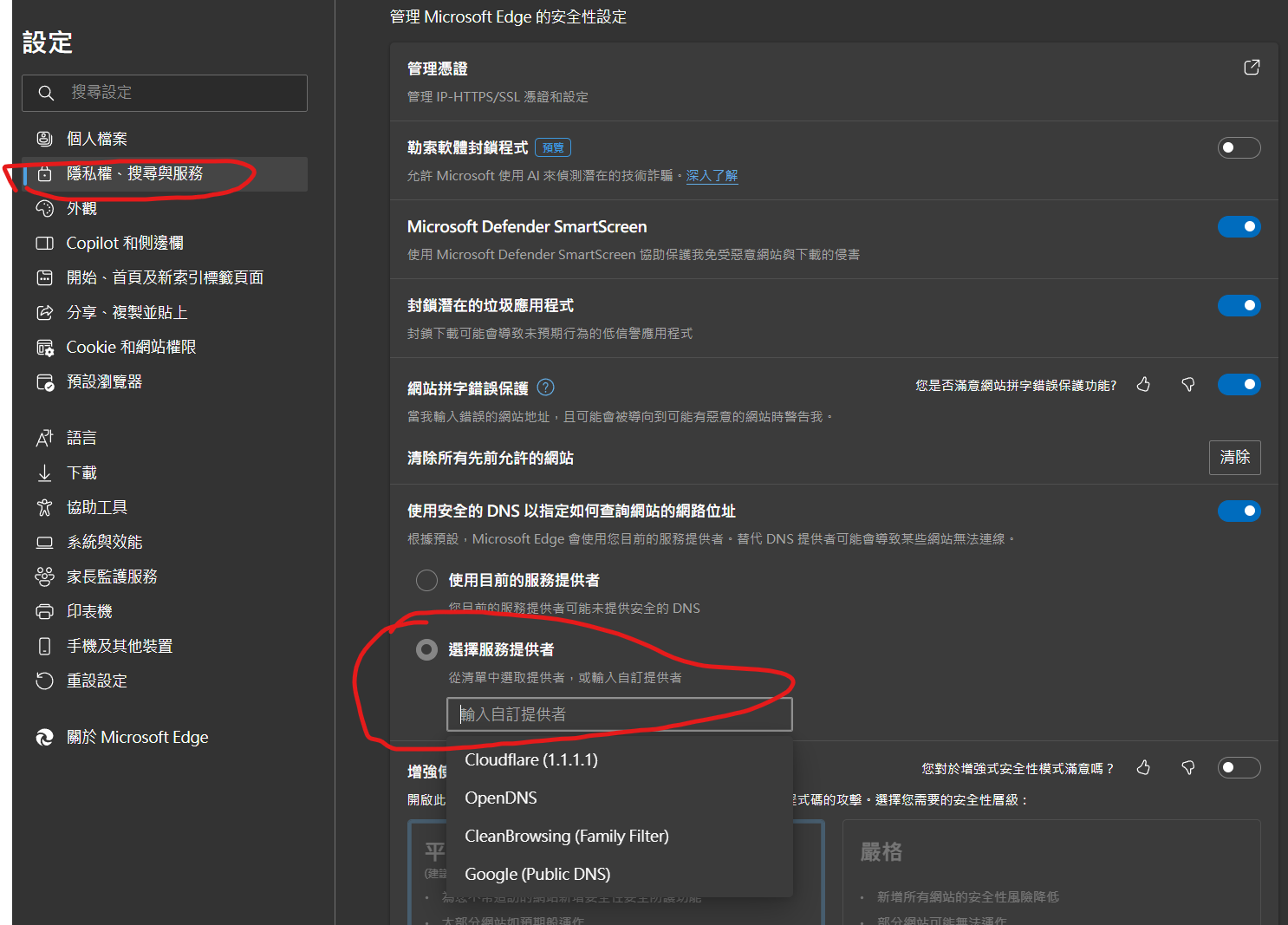Open 系統與效能 settings
The height and width of the screenshot is (925, 1288).
[x=165, y=543]
